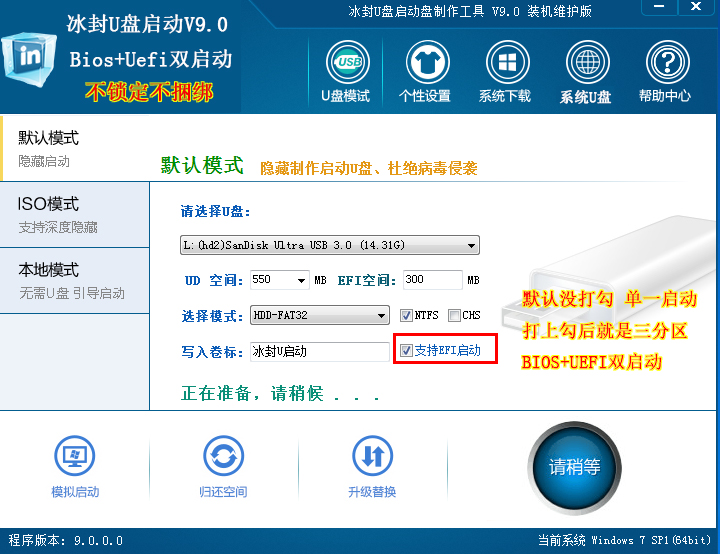Open 系统下载 via the Windows logo icon
Screen dimensions: 720x554
(507, 62)
